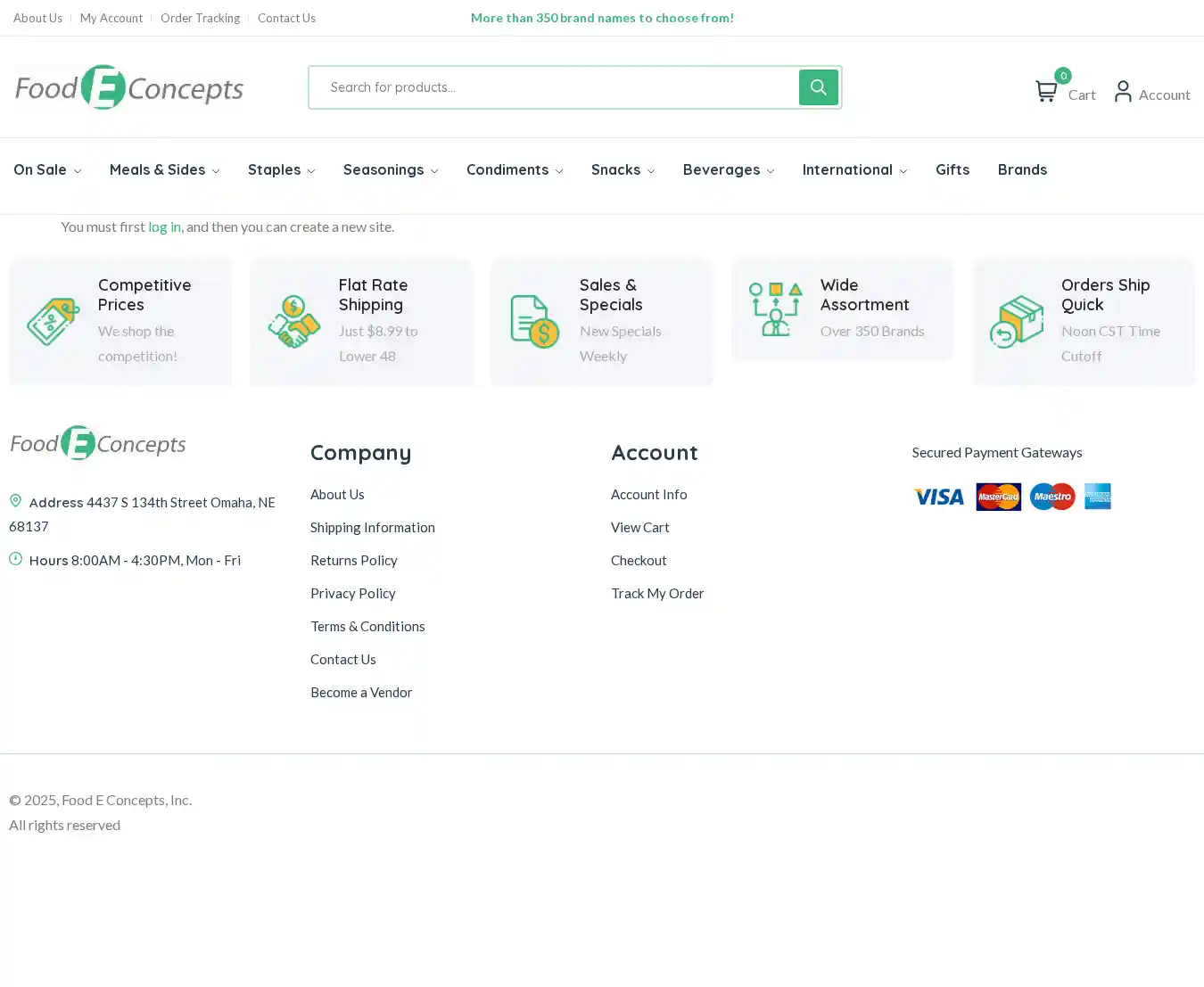Expand the Meals & Sides dropdown

coord(164,170)
